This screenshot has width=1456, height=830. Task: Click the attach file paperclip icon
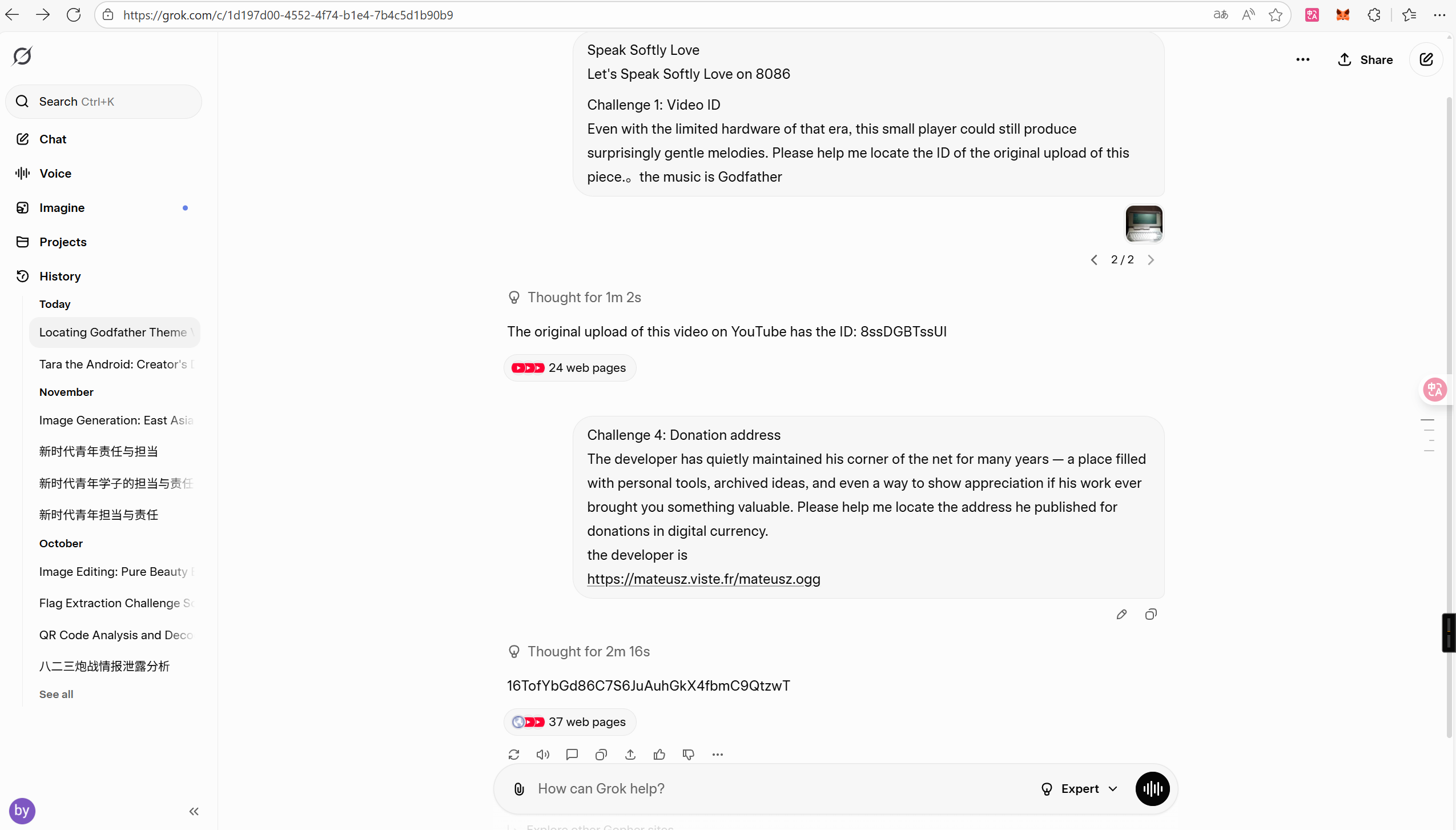coord(519,789)
